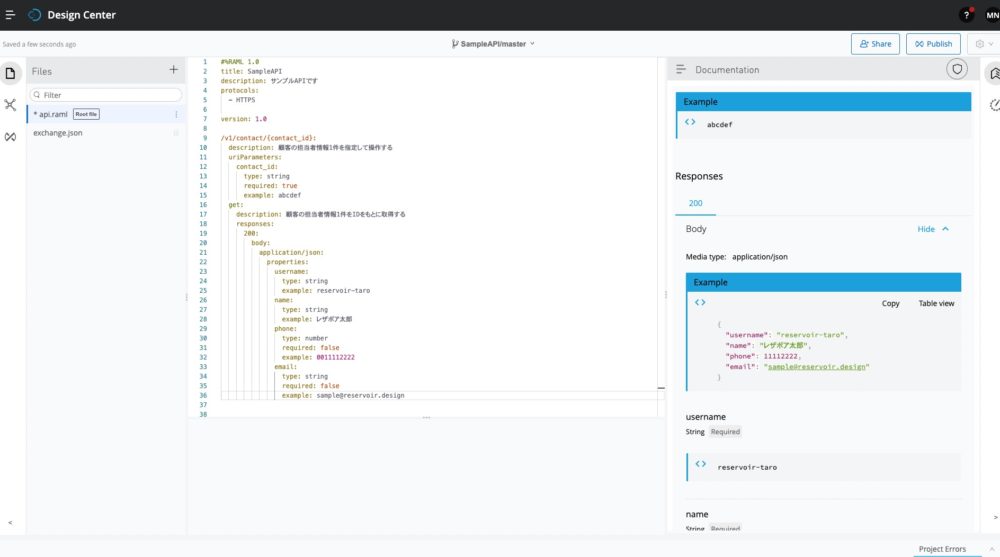Click the Publish button
1000x557 pixels.
933,44
